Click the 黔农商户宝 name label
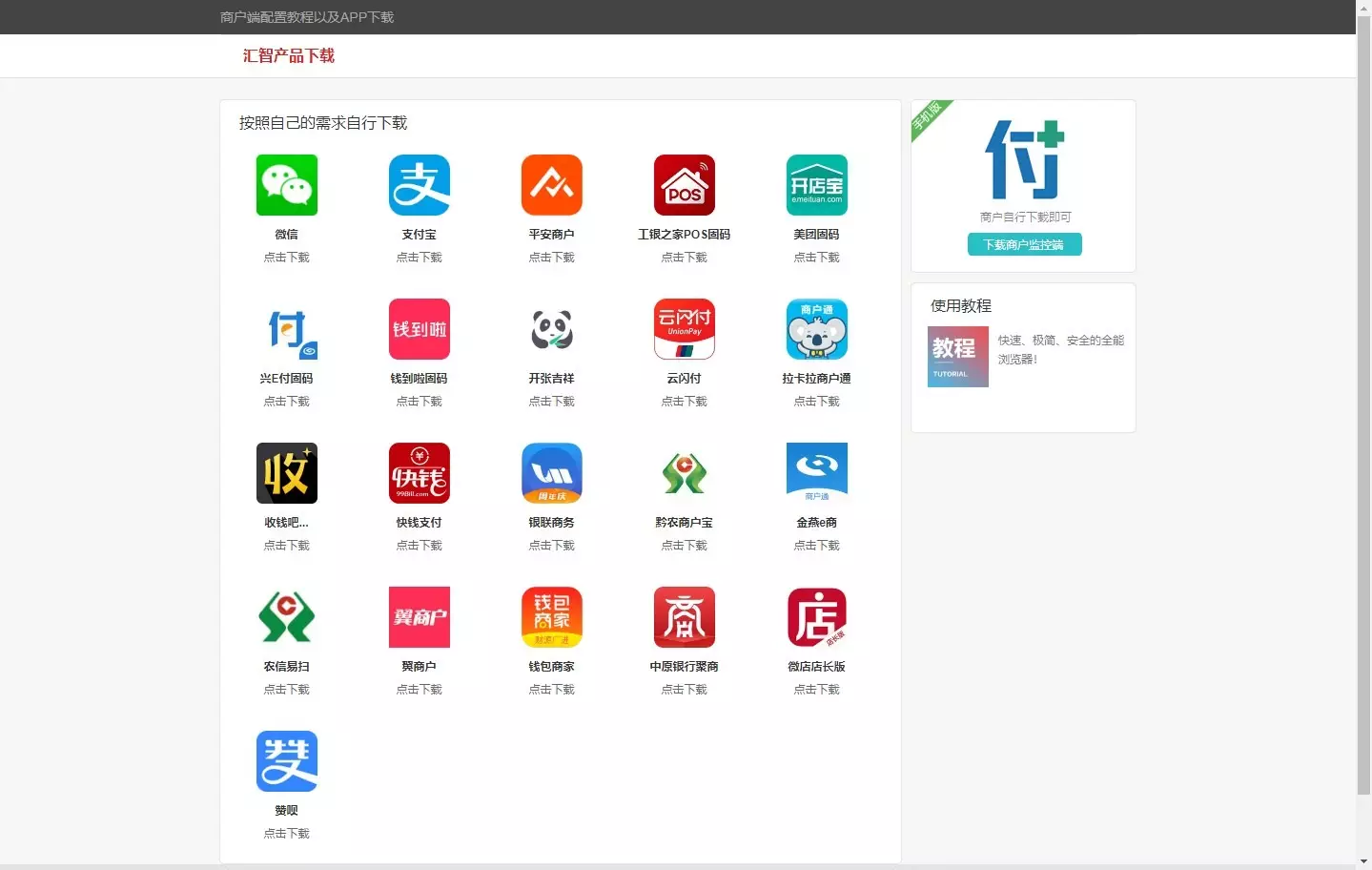The image size is (1372, 870). click(684, 523)
